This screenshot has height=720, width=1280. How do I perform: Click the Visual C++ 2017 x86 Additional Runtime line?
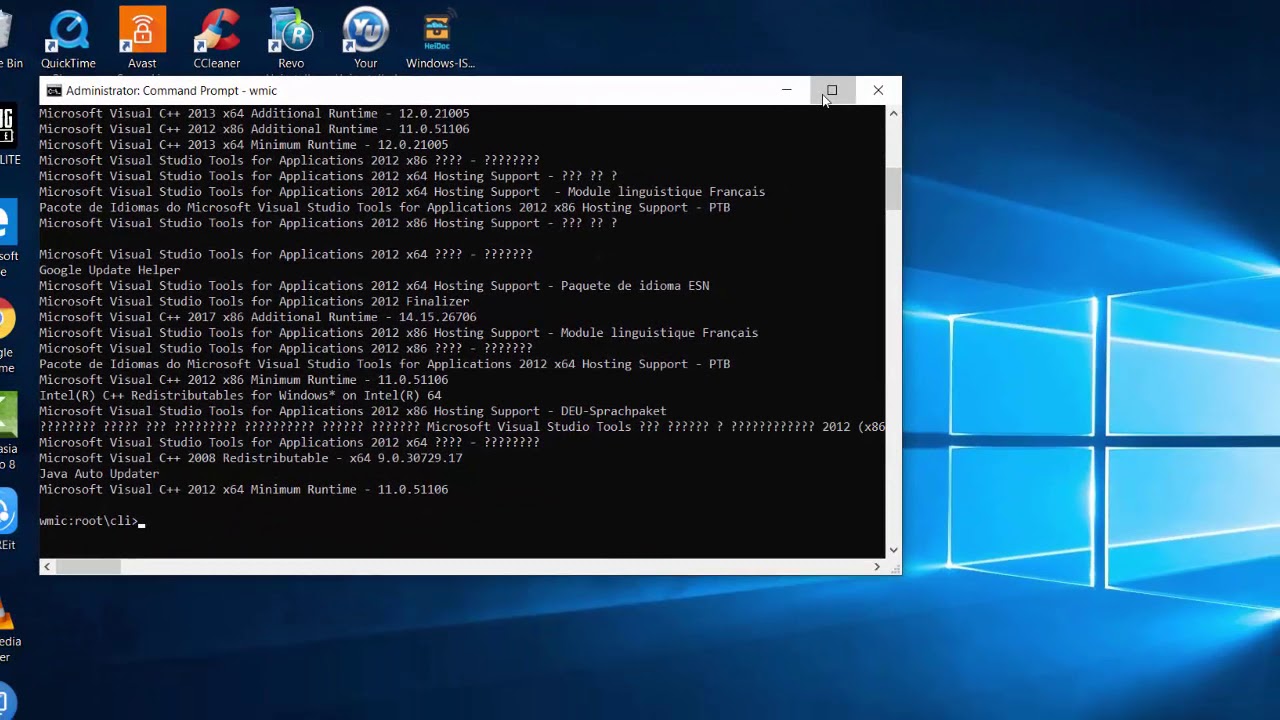[258, 317]
